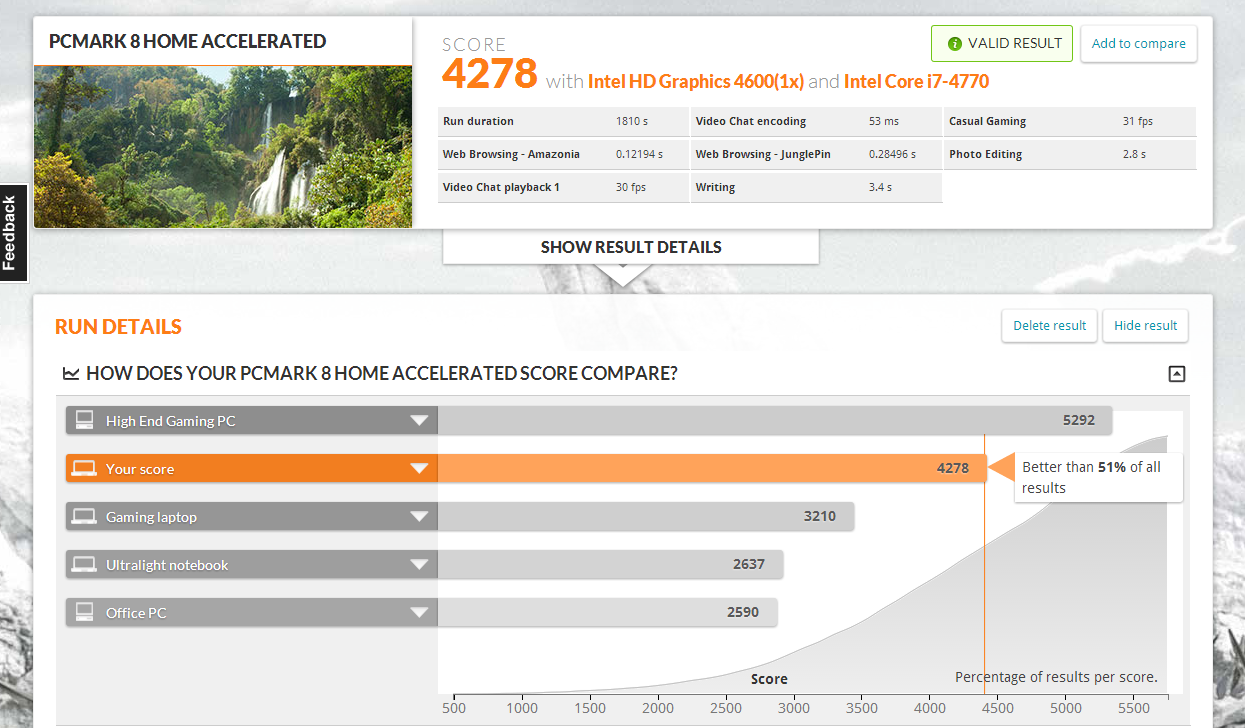
Task: Click the Gaming laptop device icon
Action: 85,517
